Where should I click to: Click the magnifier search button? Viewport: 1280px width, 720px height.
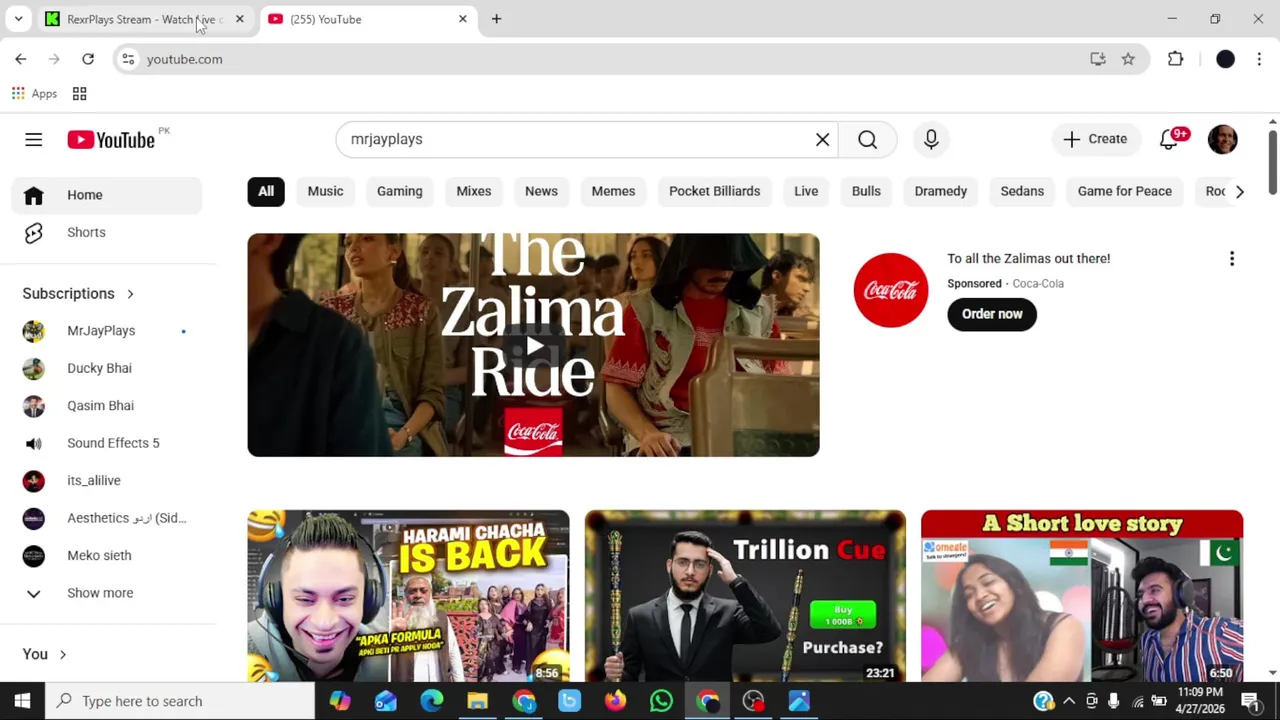[x=867, y=139]
